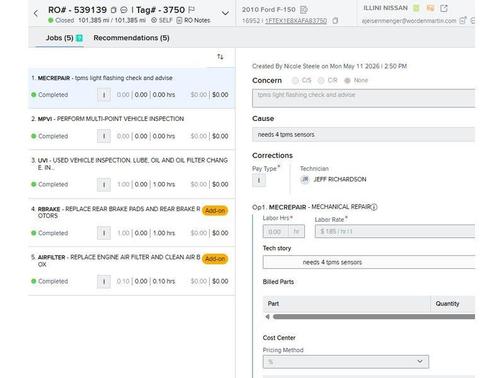
Task: Open customer in new window icon
Action: (444, 8)
